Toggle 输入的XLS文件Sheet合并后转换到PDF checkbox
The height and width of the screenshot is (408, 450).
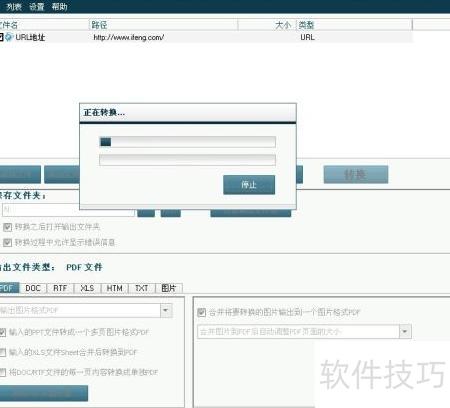tap(3, 352)
